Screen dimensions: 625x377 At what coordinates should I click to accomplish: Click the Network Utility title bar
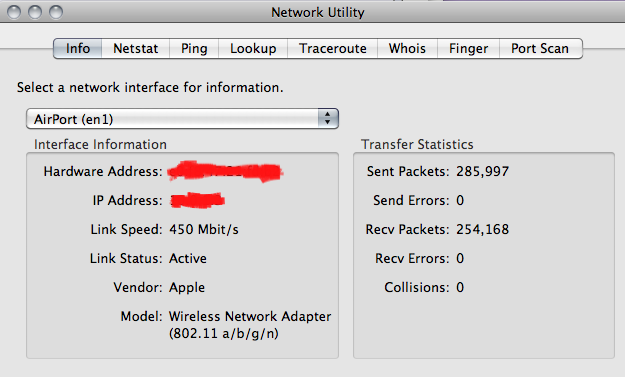[x=318, y=12]
